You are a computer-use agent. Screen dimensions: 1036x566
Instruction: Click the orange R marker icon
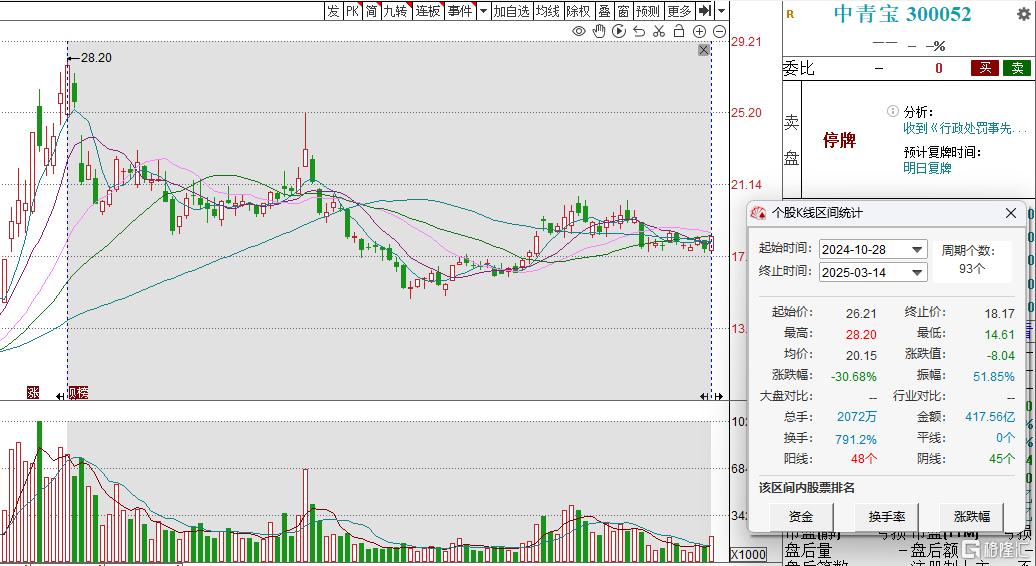point(790,15)
